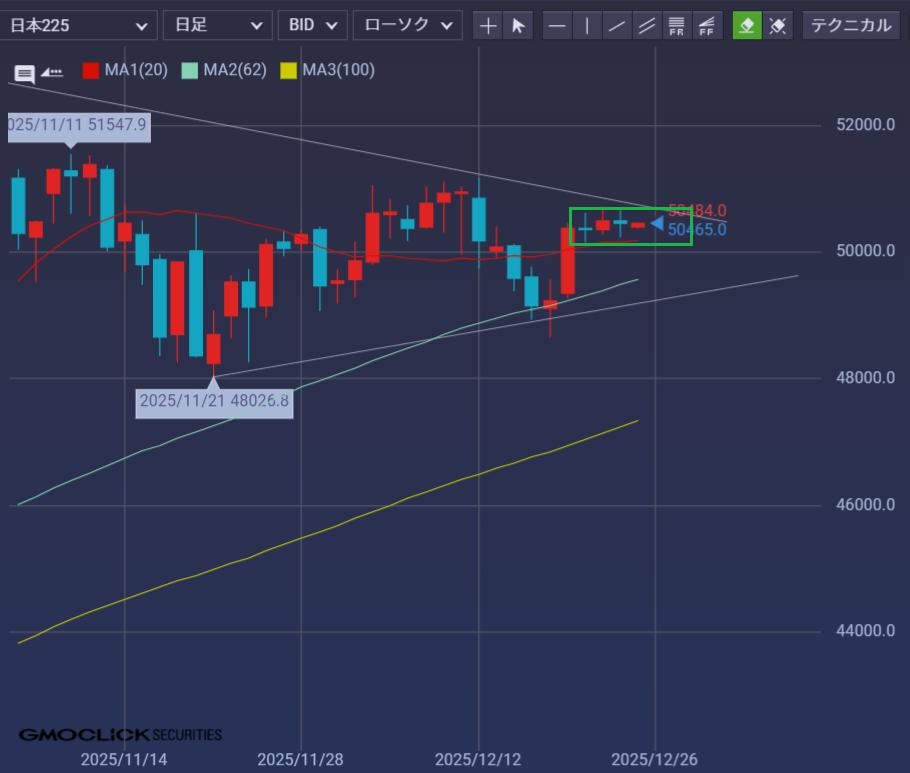Expand the 日足 timeframe dropdown

click(216, 25)
